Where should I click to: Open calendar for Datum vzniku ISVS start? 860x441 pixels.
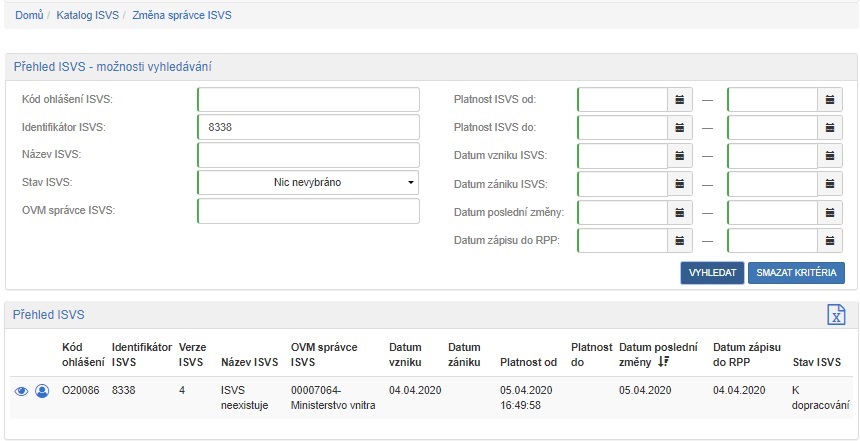[x=680, y=156]
